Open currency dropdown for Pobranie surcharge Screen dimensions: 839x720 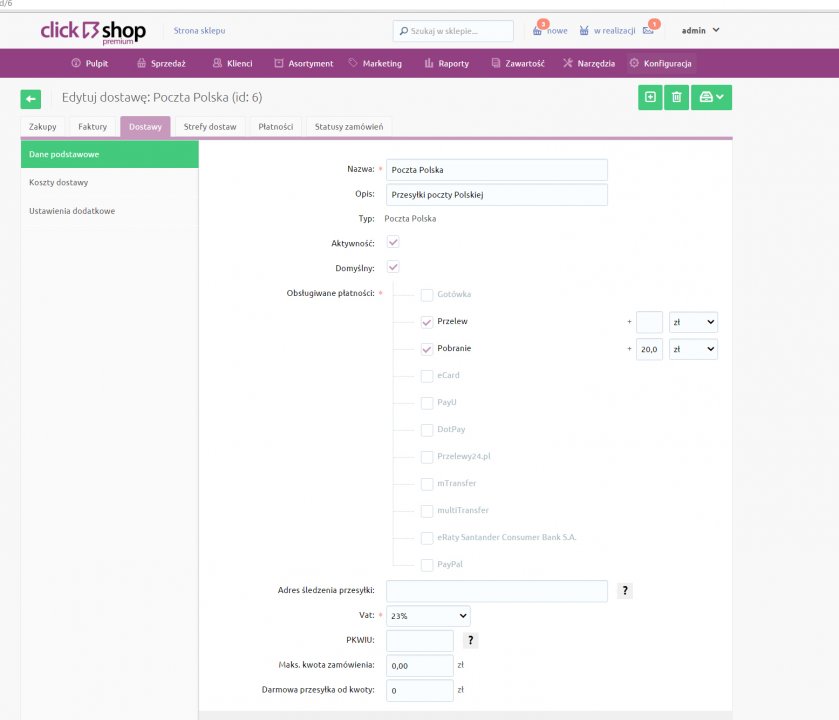coord(693,349)
